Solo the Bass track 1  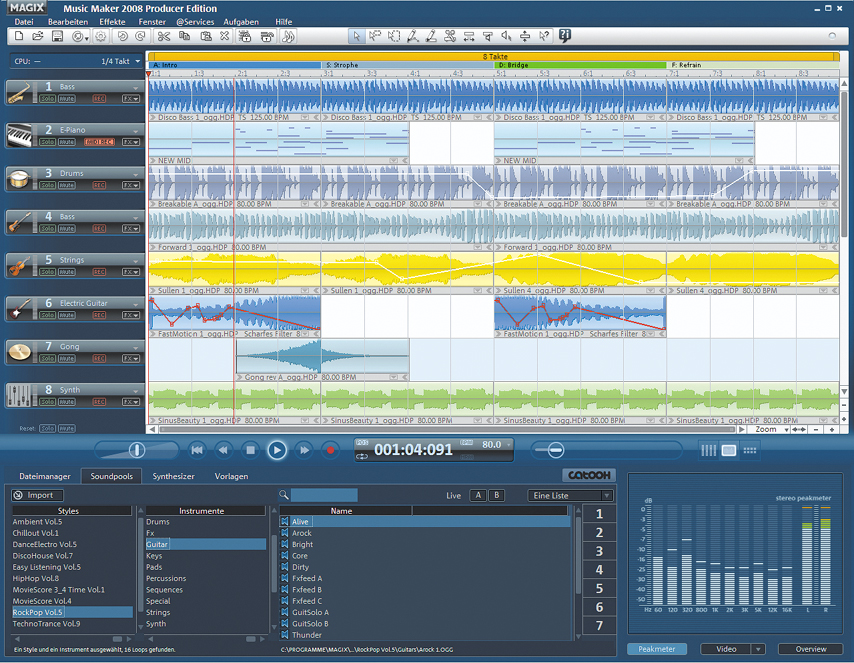[47, 99]
